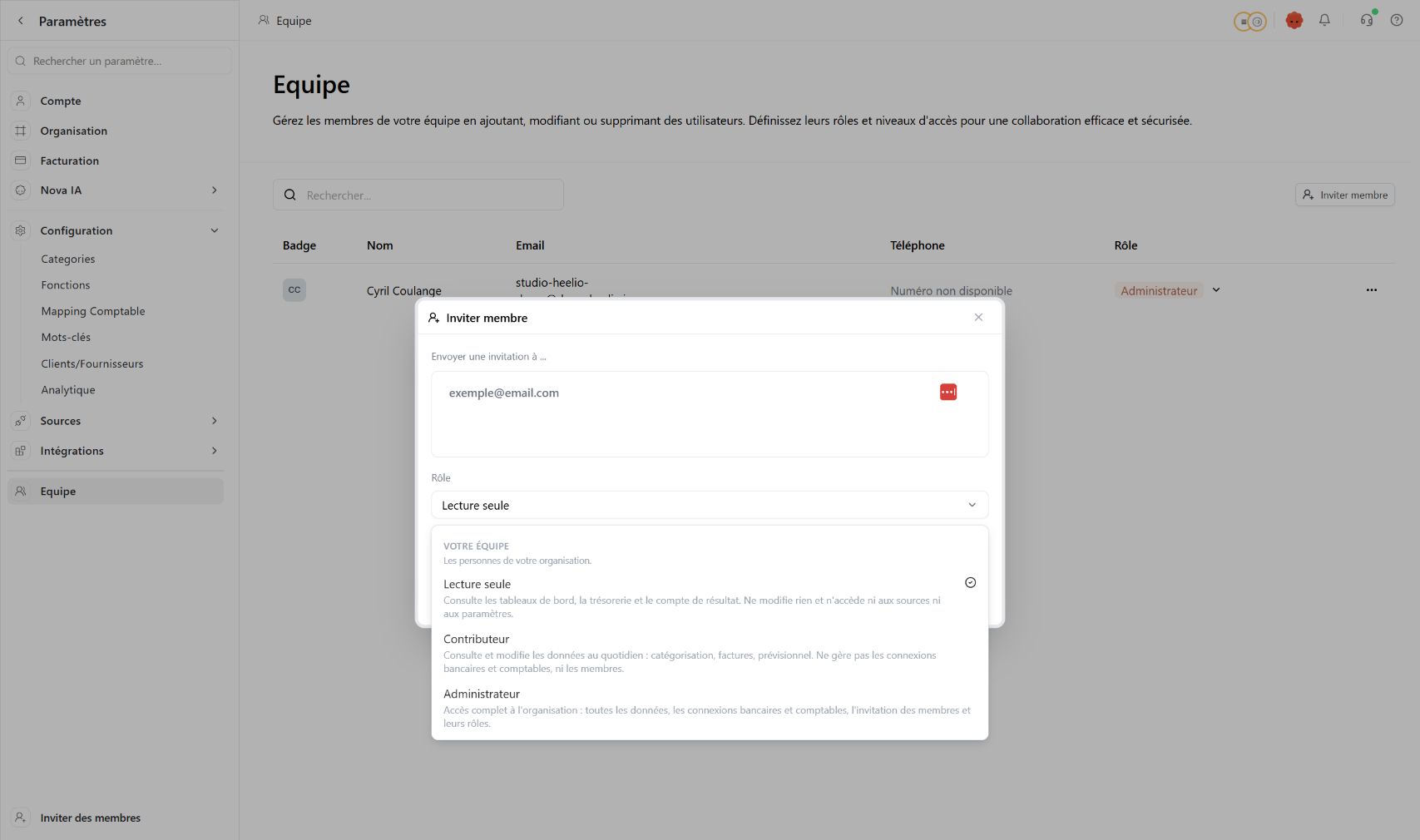Click the email invitation input field
This screenshot has width=1420, height=840.
[710, 414]
